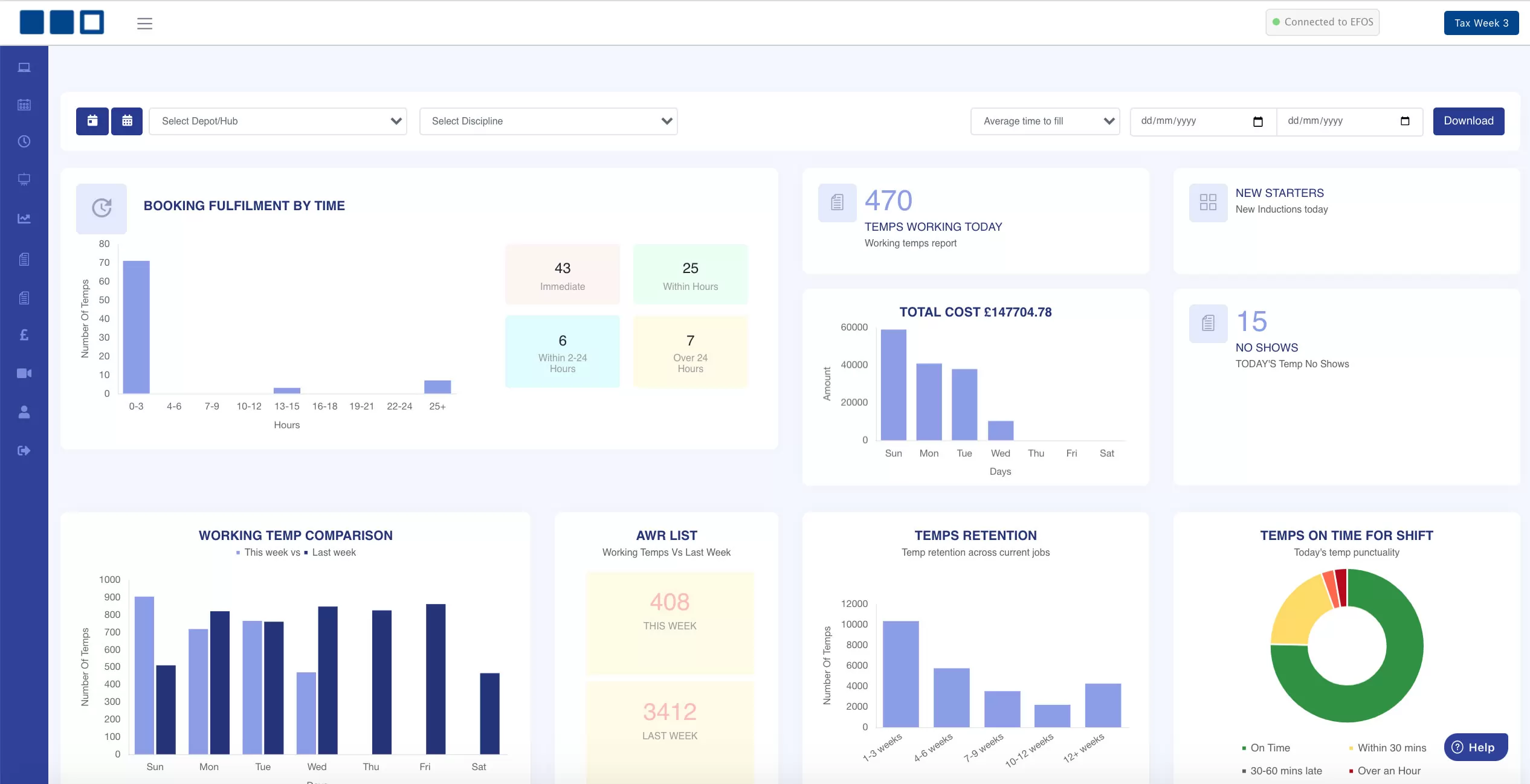Viewport: 1530px width, 784px height.
Task: Open the hamburger menu beside the logo
Action: pyautogui.click(x=144, y=23)
